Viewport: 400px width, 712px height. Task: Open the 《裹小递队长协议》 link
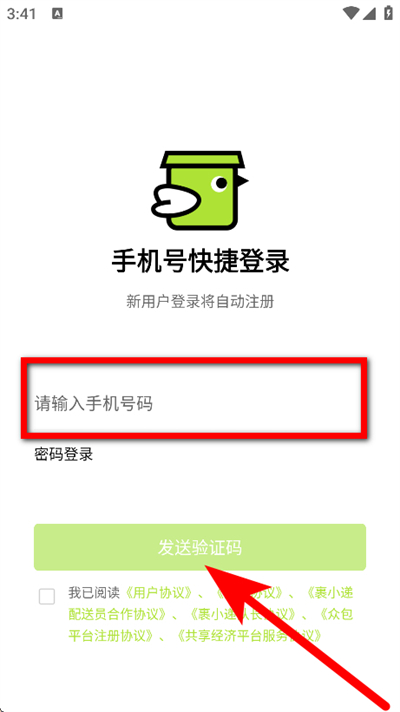[x=242, y=614]
